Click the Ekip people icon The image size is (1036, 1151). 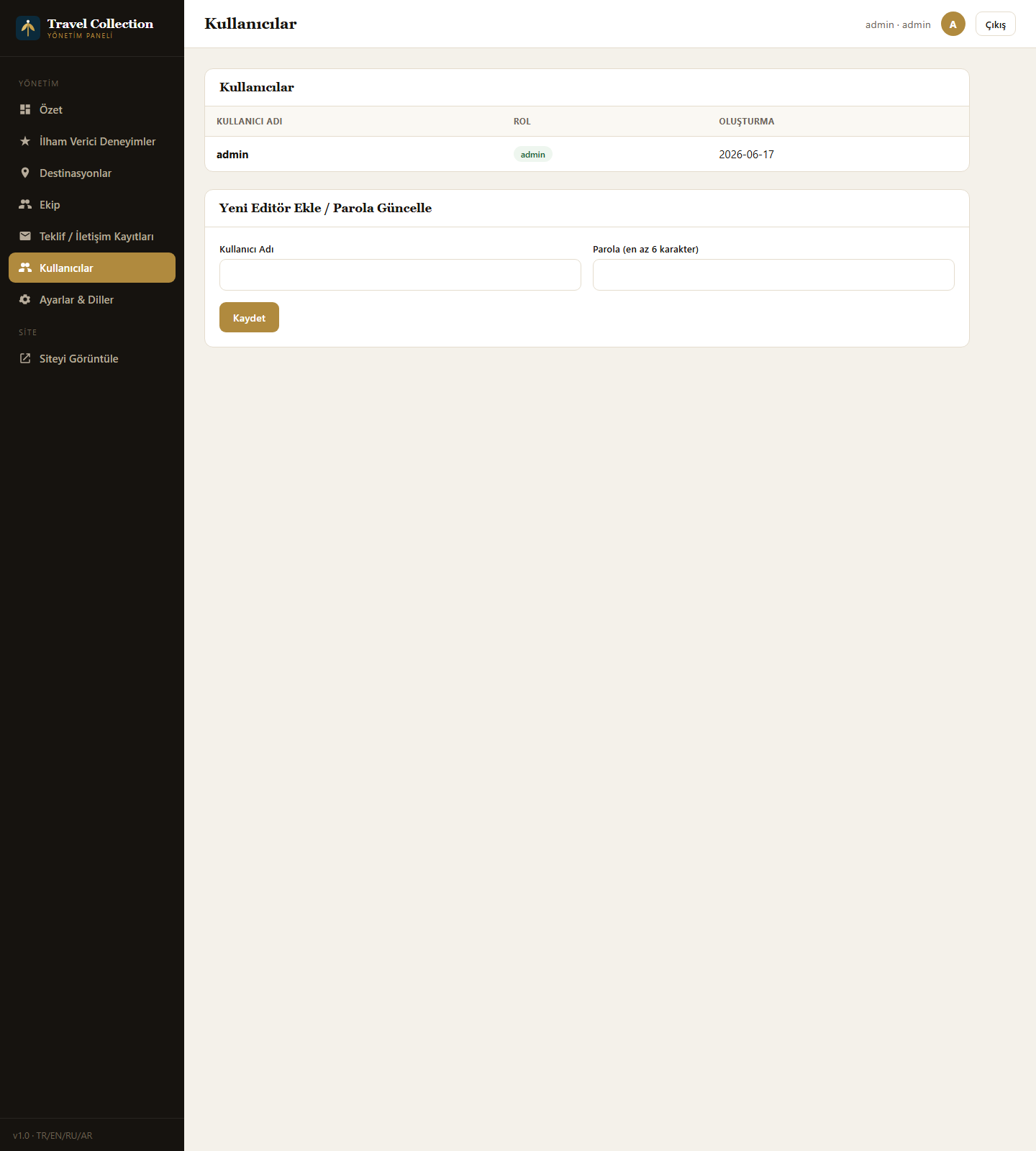25,204
